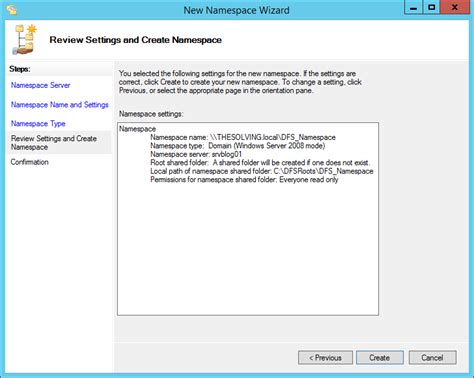474x378 pixels.
Task: Select the Local path C:\DFSRoots line
Action: [262, 171]
